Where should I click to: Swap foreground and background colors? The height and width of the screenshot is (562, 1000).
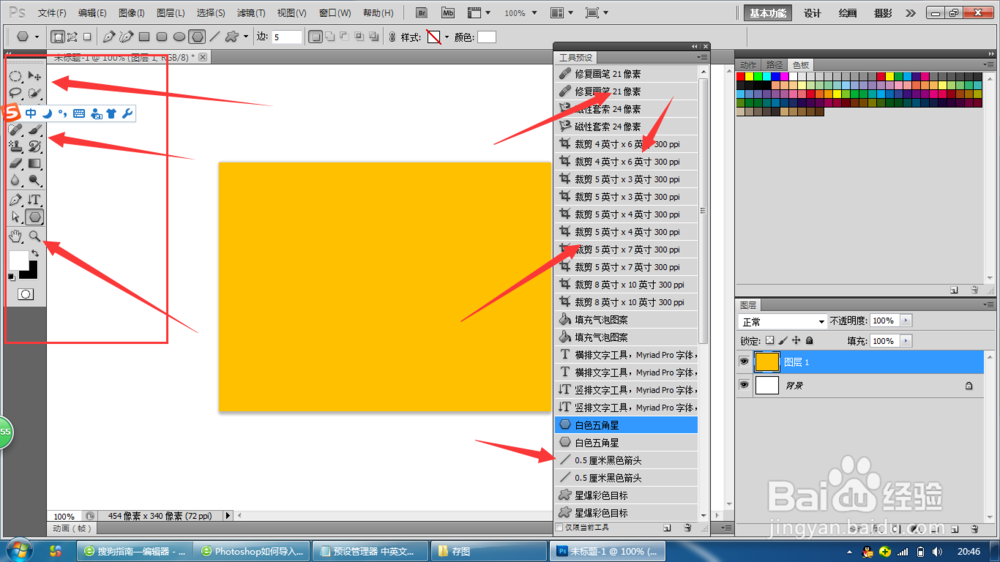pyautogui.click(x=35, y=253)
